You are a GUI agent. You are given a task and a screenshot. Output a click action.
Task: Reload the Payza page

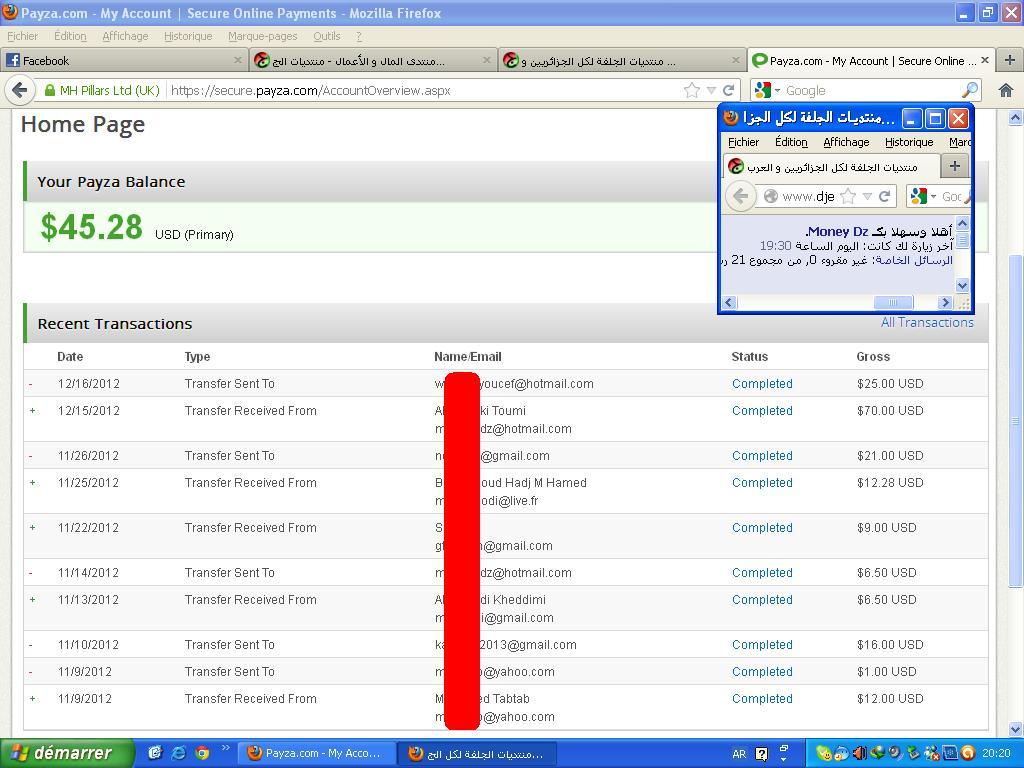(x=729, y=90)
